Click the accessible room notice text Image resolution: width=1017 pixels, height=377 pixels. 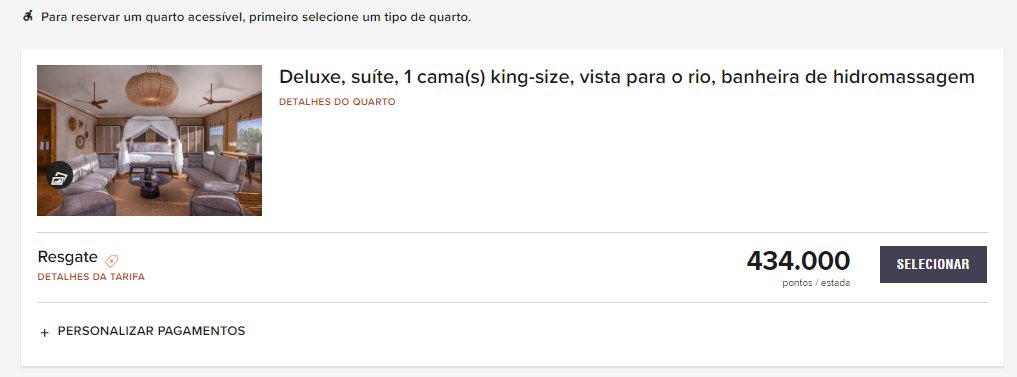tap(256, 17)
